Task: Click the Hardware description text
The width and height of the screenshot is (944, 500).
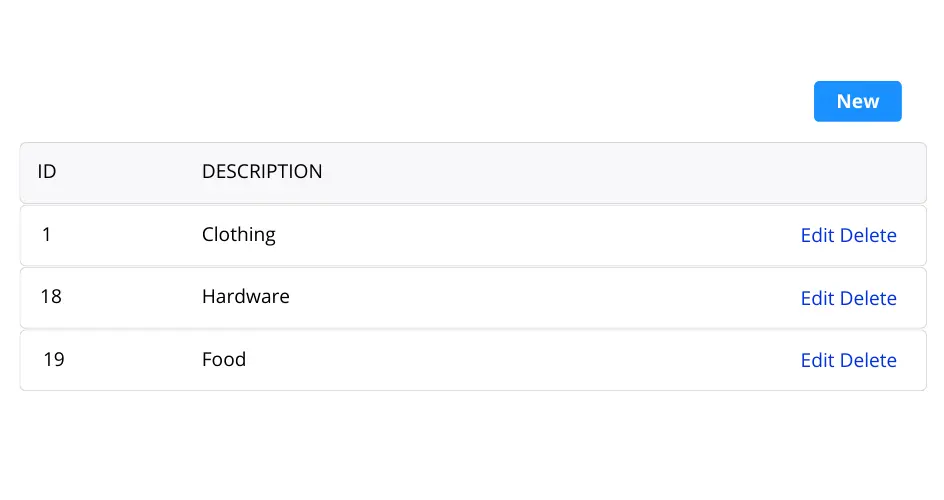Action: point(246,297)
